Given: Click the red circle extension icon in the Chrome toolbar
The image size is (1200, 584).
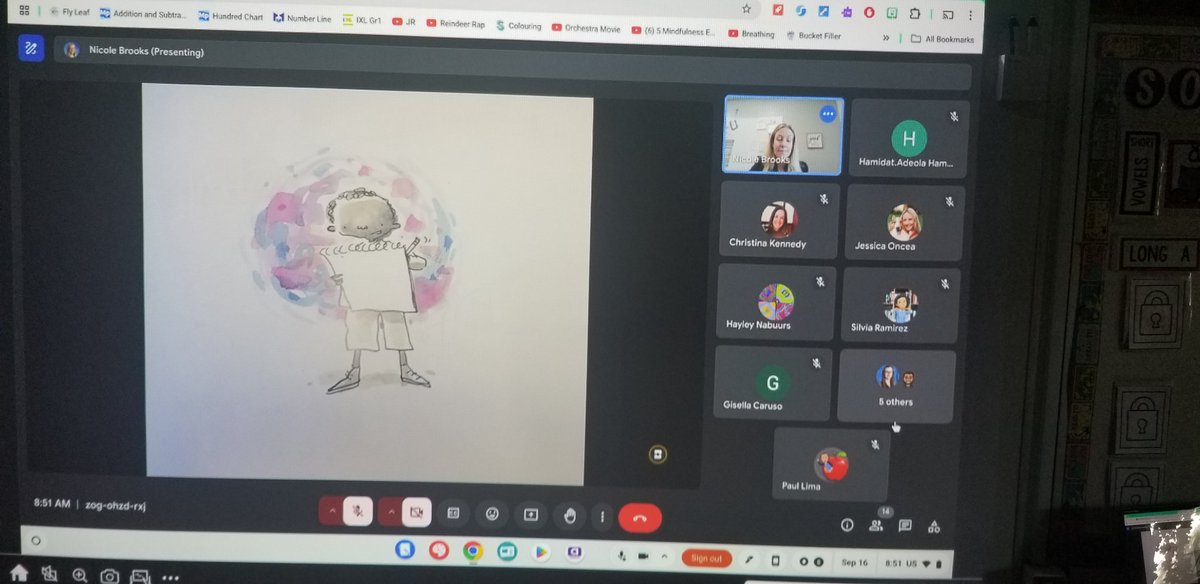Looking at the screenshot, I should tap(869, 12).
